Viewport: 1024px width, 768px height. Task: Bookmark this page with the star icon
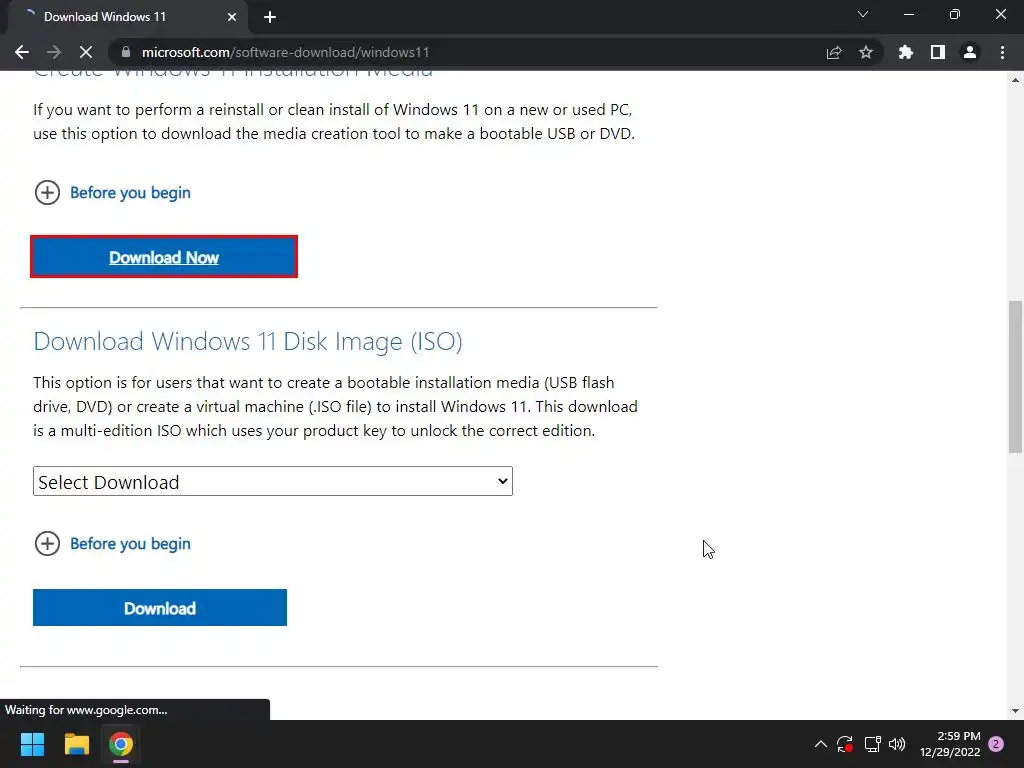(x=866, y=52)
